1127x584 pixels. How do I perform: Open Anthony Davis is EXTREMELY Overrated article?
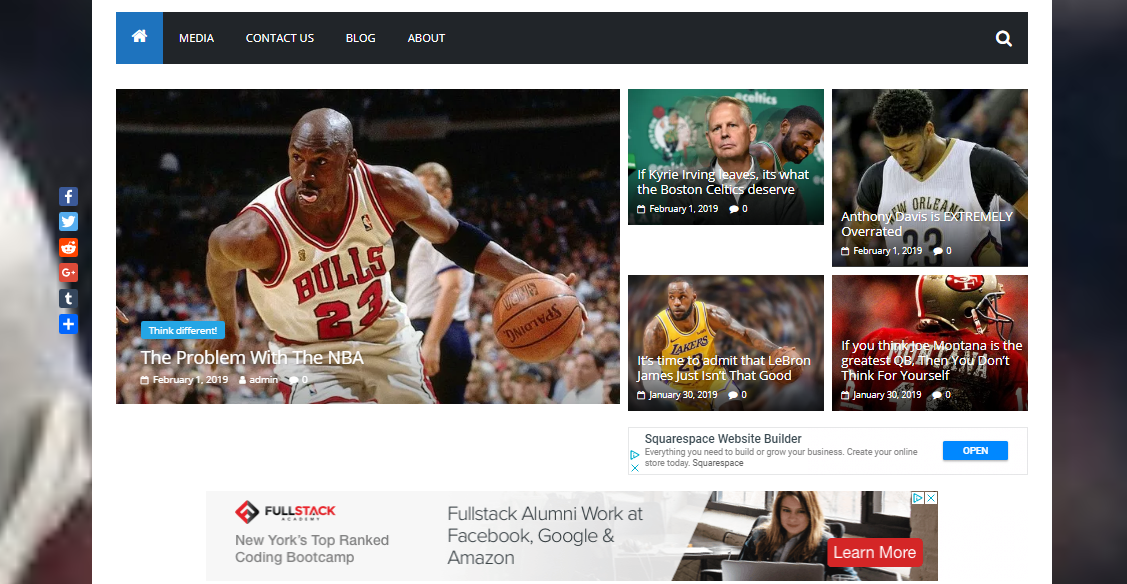(x=926, y=224)
